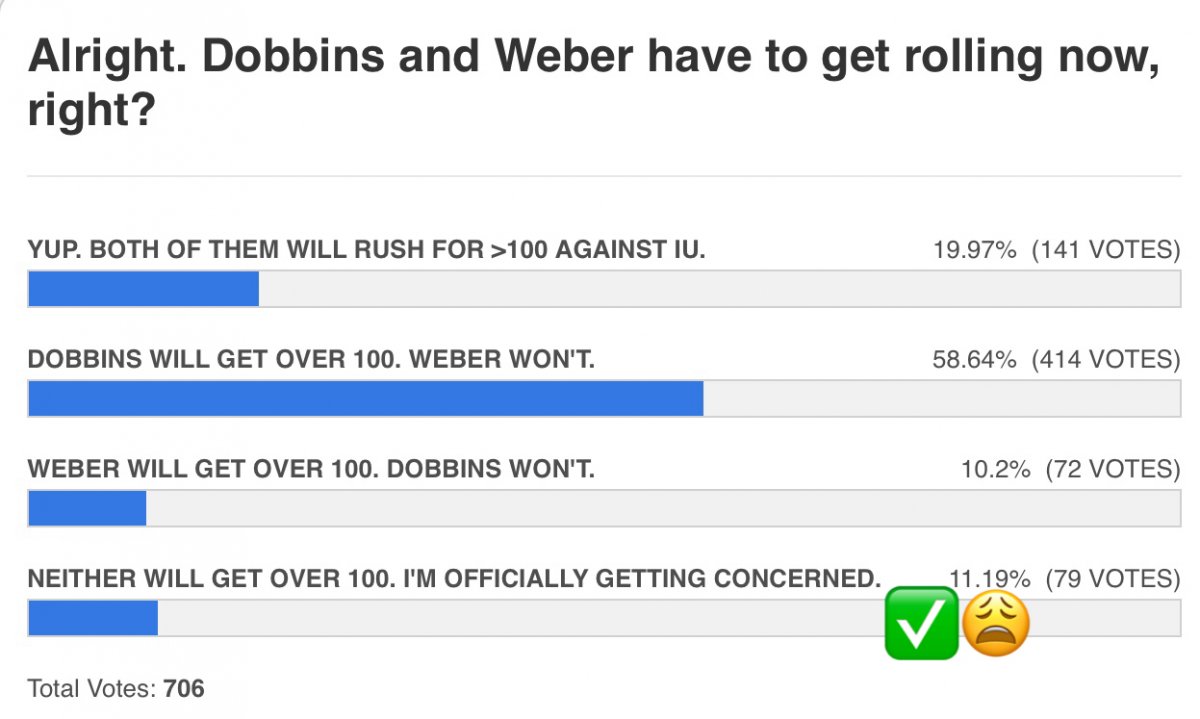Click the blue 58.64% result bar
The height and width of the screenshot is (719, 1200).
click(x=365, y=399)
